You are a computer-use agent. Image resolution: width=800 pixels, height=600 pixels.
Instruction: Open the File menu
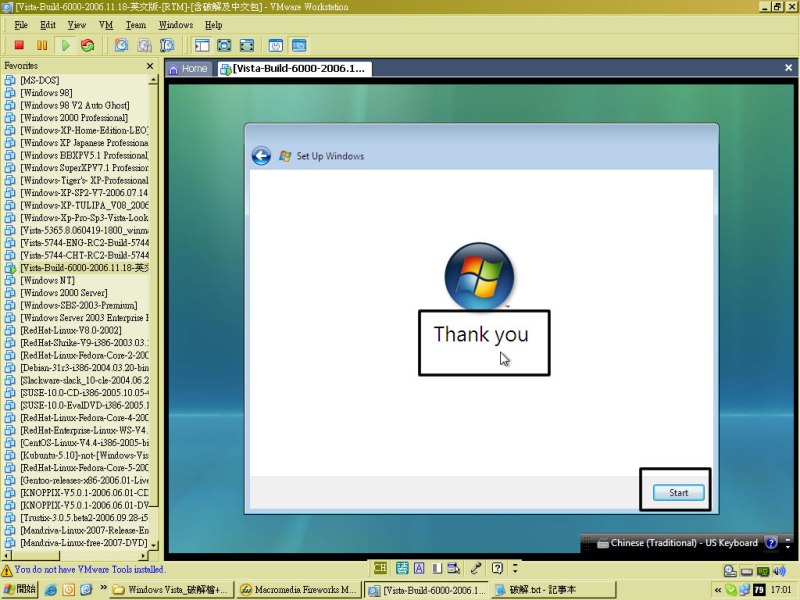point(21,25)
